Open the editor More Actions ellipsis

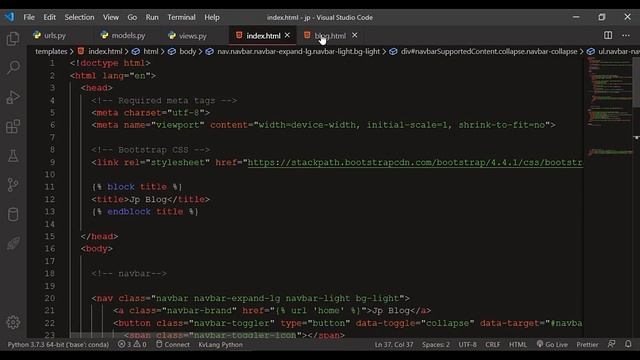tap(626, 35)
